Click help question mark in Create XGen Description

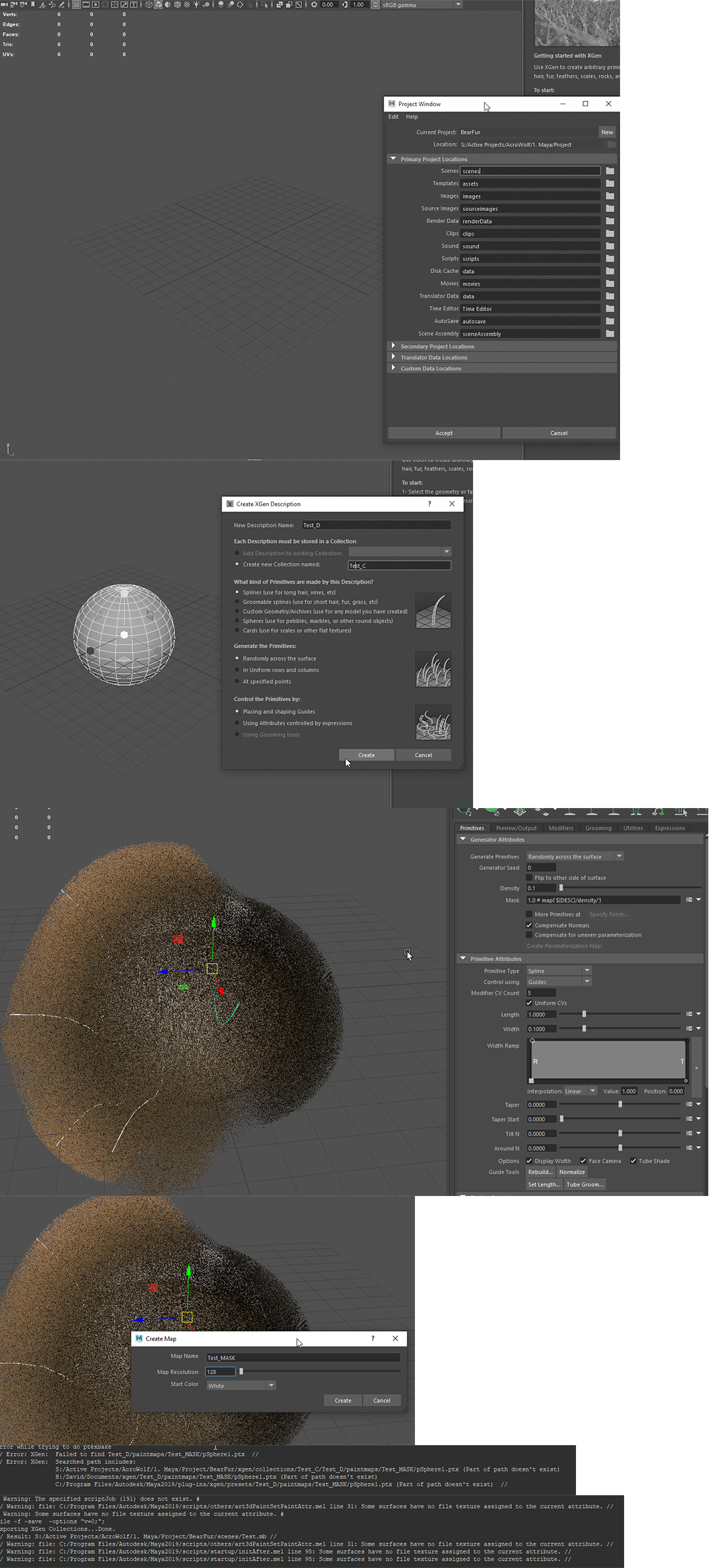click(430, 504)
